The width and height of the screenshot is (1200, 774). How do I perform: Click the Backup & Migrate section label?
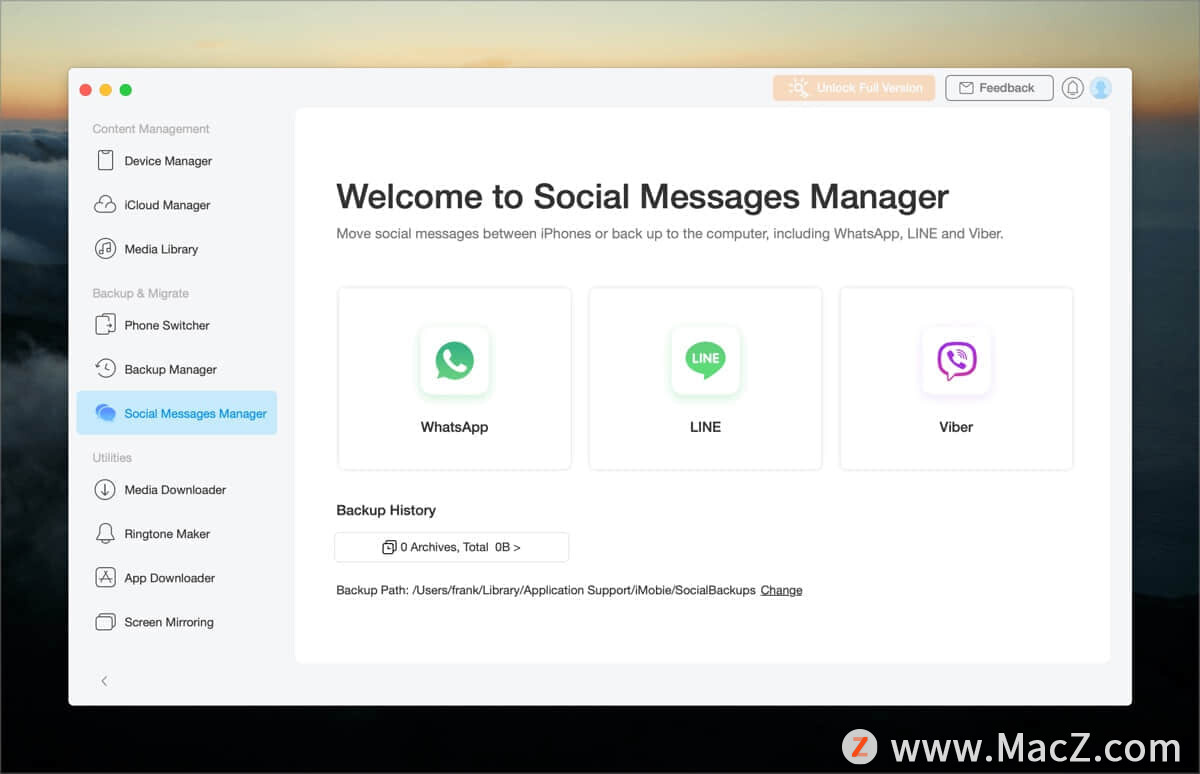tap(141, 293)
